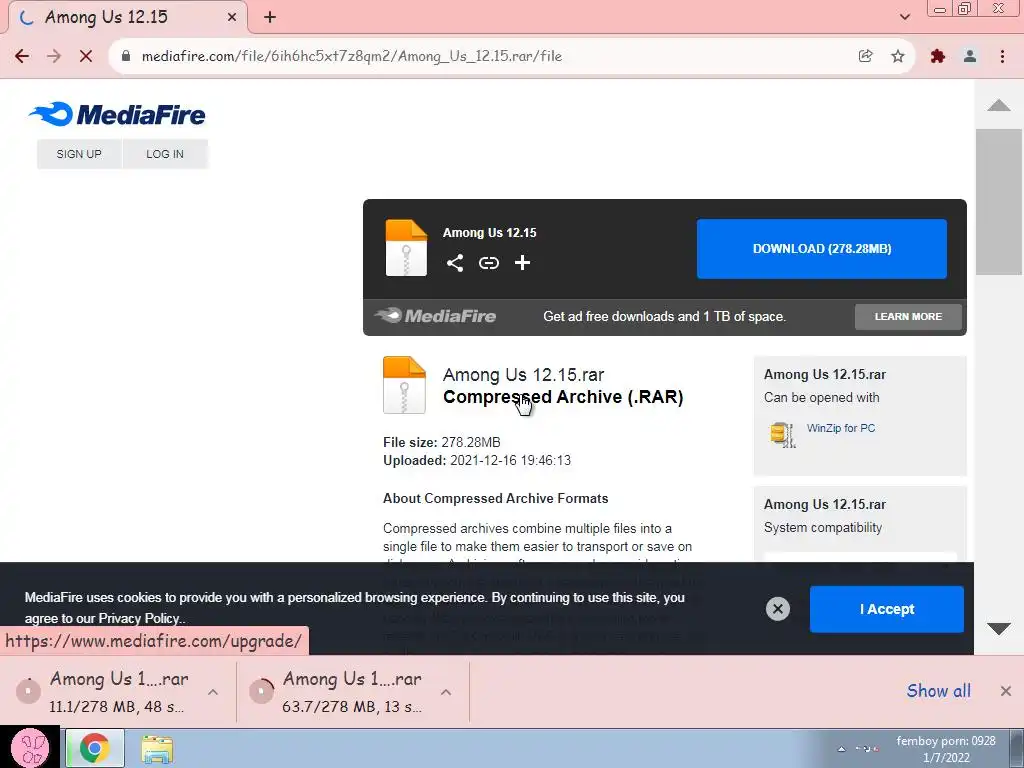
Task: Click the plus icon in download box
Action: point(522,263)
